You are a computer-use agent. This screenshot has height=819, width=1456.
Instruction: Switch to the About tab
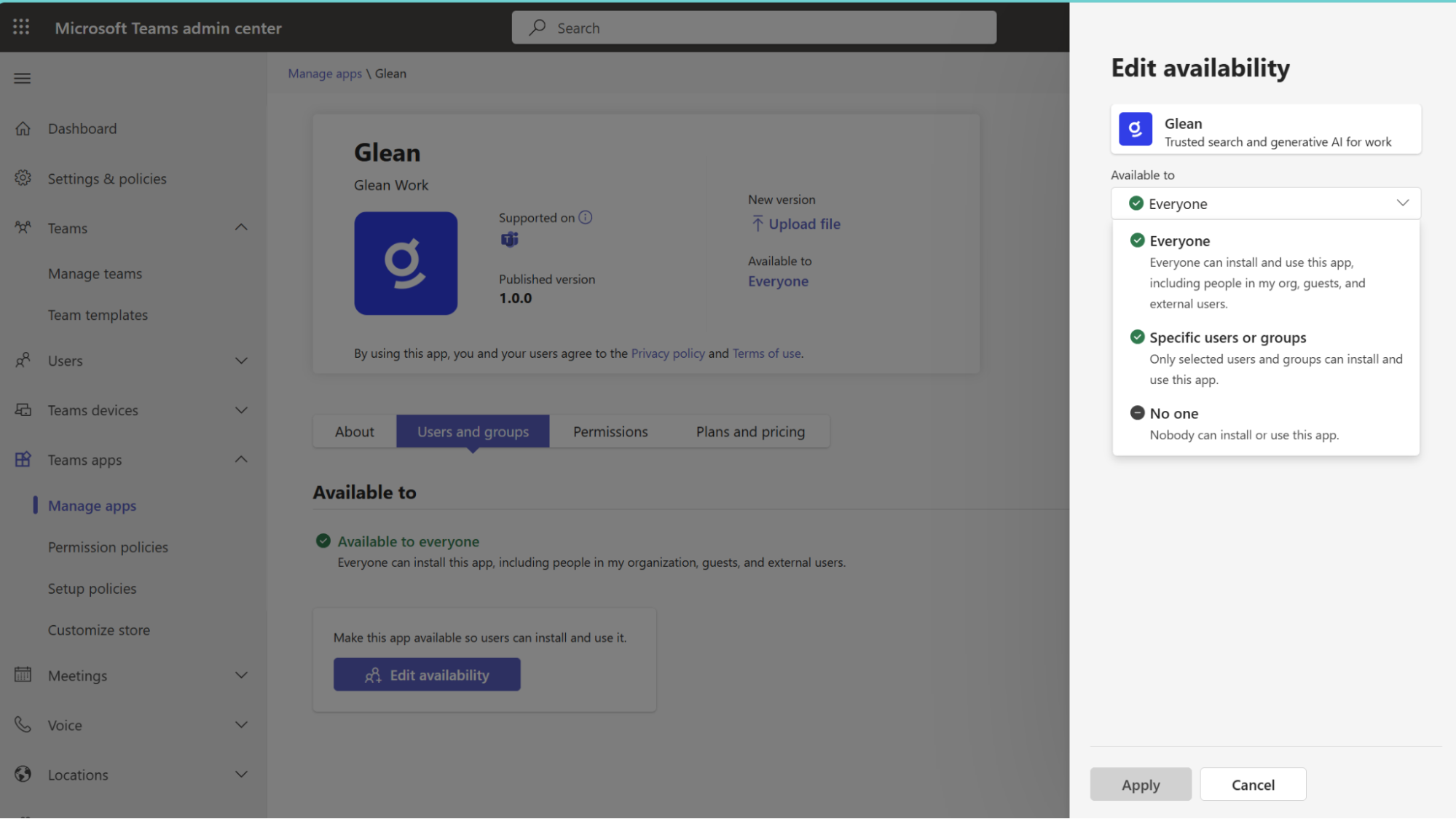(x=355, y=431)
